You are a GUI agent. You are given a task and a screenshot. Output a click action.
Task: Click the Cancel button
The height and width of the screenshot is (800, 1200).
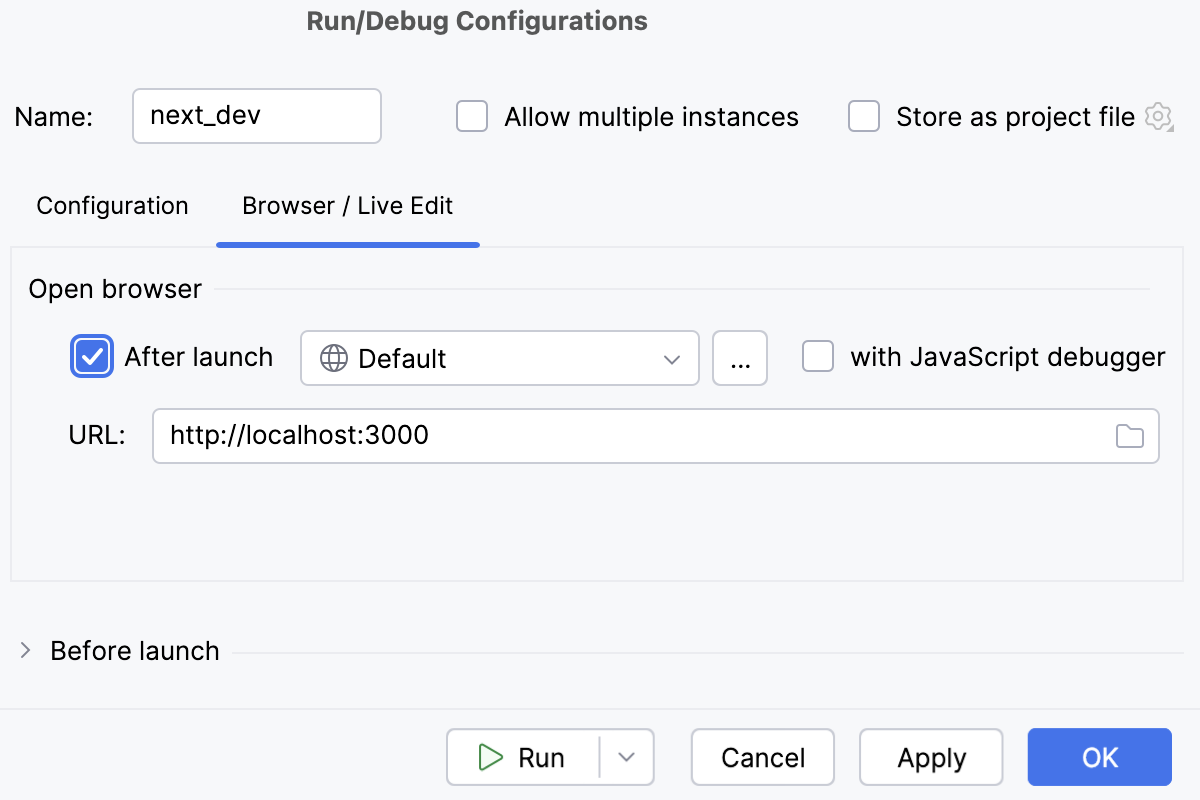click(762, 757)
